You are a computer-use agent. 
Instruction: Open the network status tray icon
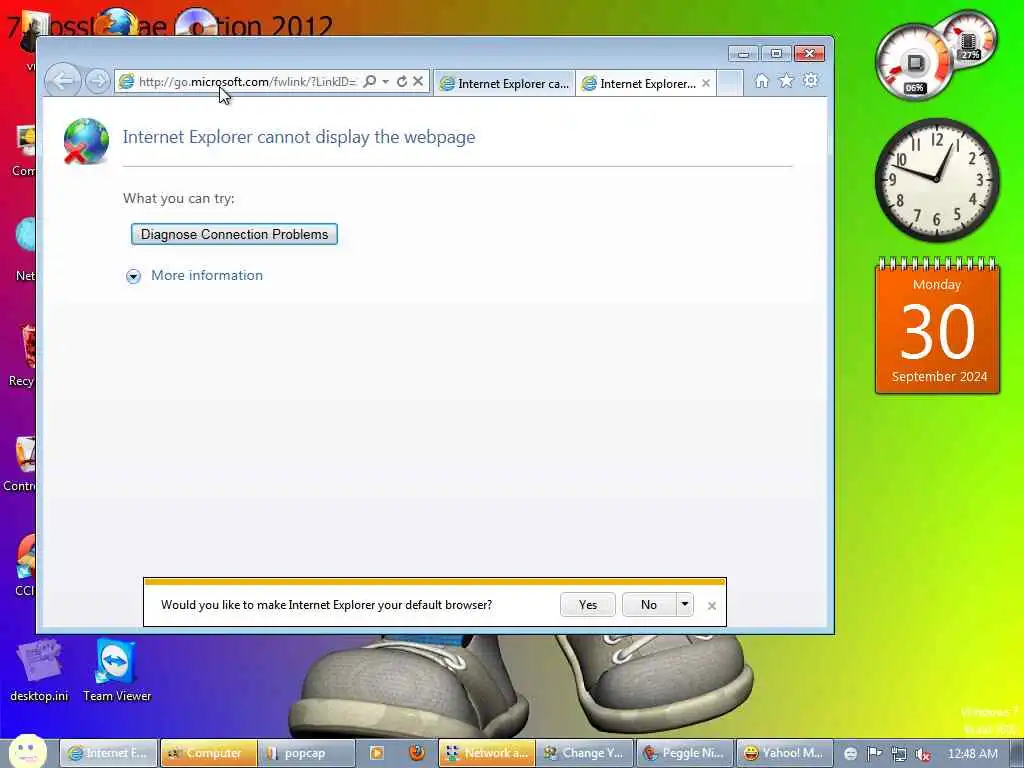tap(899, 754)
